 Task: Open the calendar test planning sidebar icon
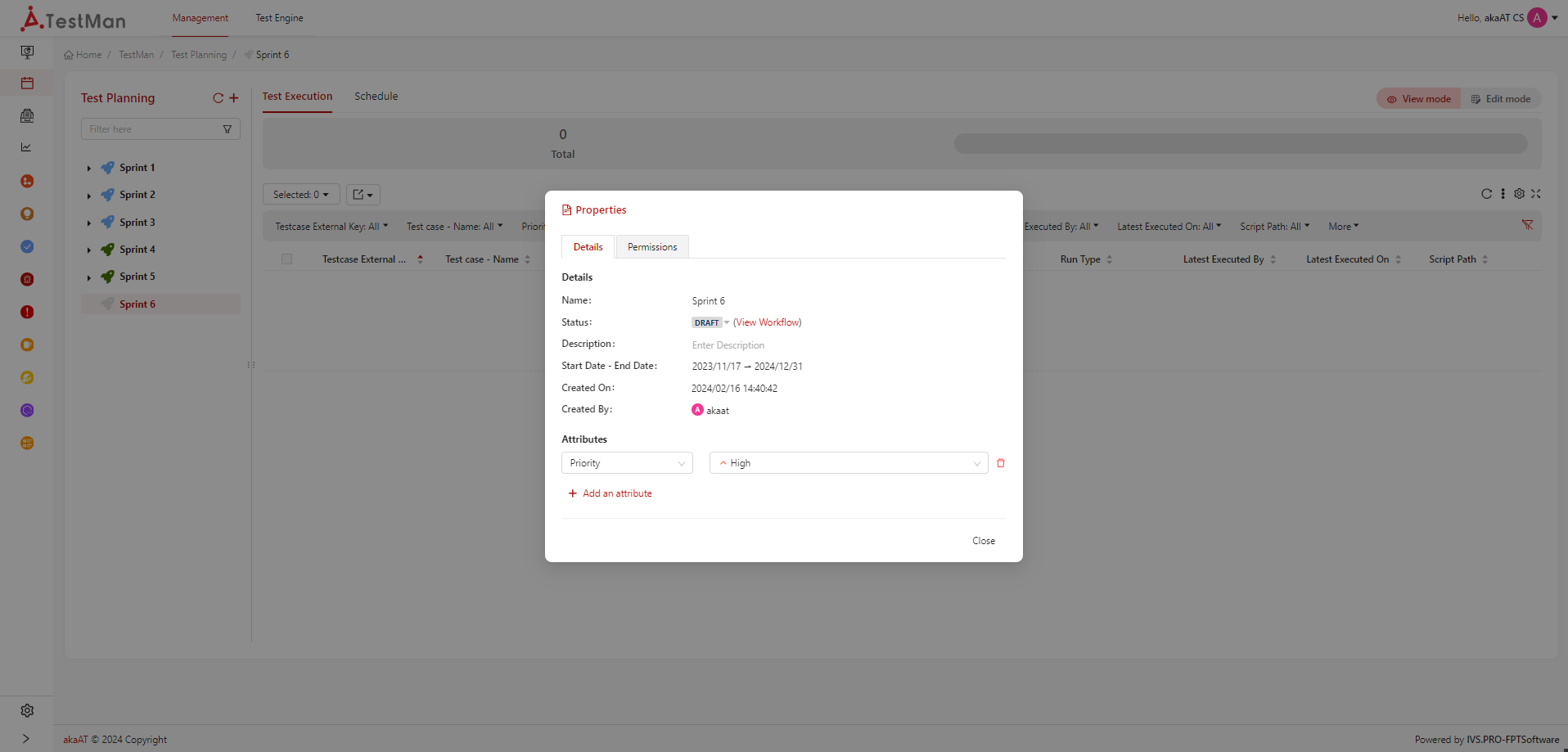point(27,83)
